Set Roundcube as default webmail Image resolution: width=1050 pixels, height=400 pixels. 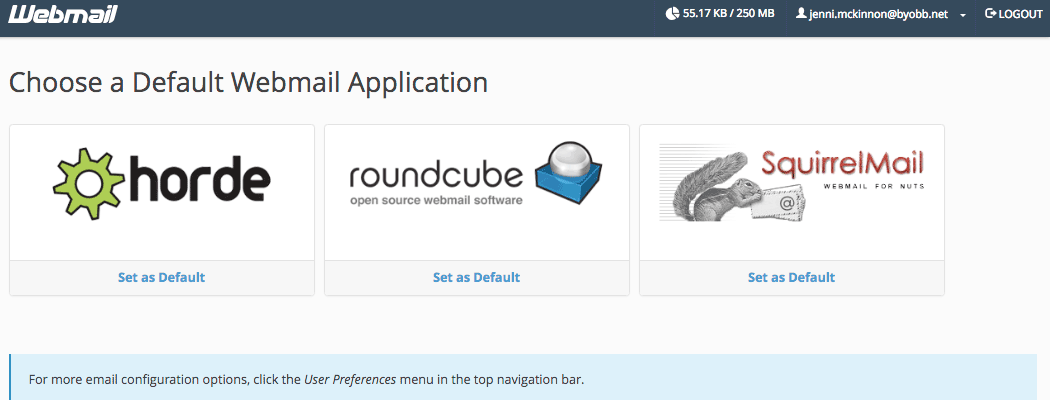point(476,277)
